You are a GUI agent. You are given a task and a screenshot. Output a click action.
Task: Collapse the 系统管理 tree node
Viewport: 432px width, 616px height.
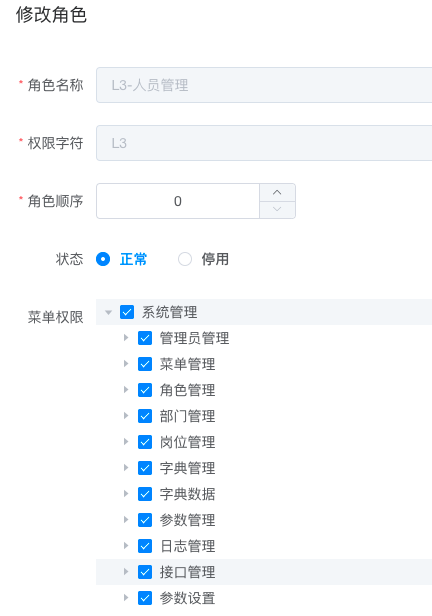tap(108, 313)
